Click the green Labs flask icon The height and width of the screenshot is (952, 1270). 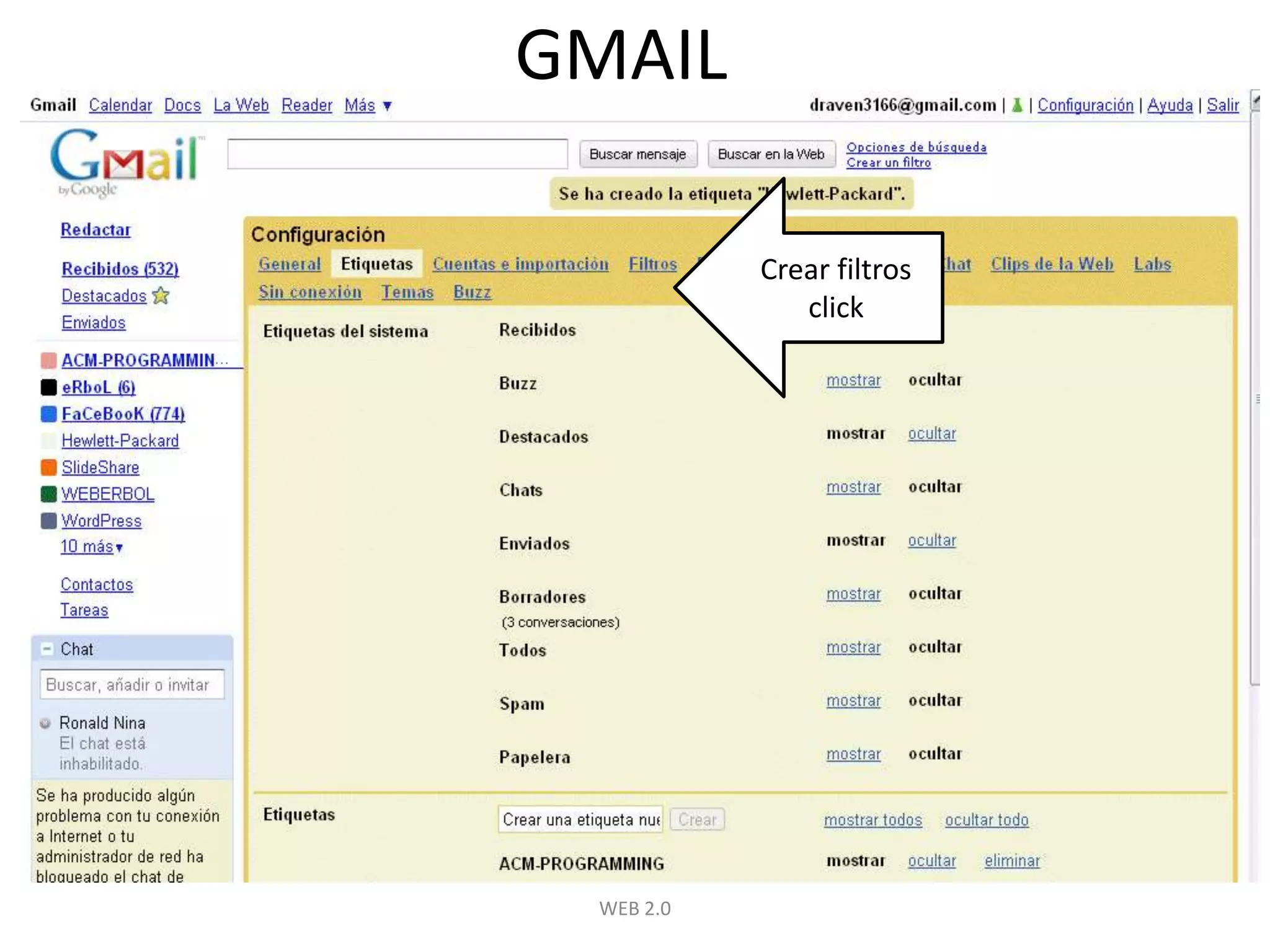1017,105
